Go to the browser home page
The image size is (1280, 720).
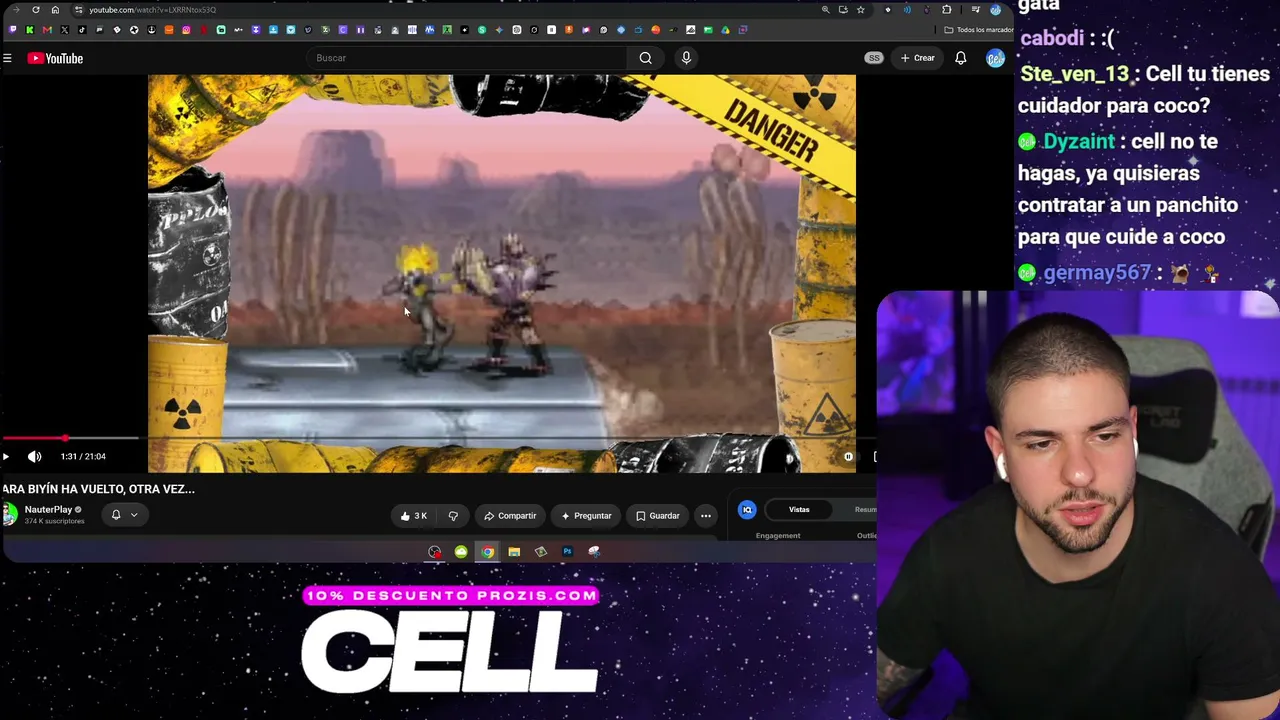pyautogui.click(x=55, y=10)
